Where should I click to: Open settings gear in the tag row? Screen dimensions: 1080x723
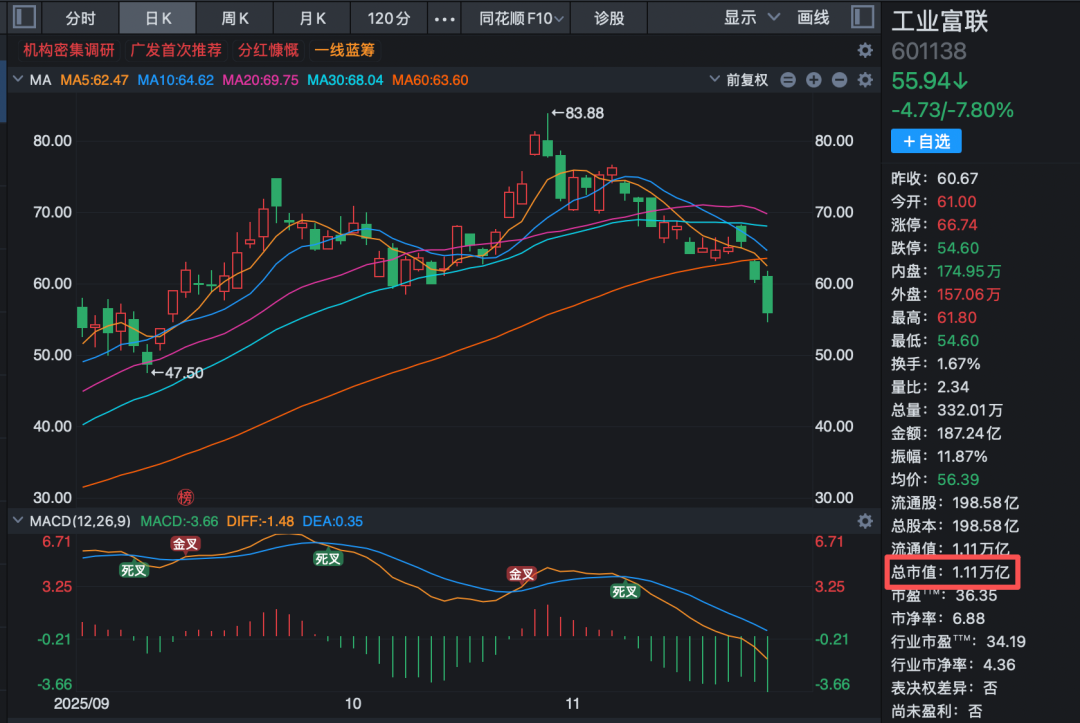point(865,51)
